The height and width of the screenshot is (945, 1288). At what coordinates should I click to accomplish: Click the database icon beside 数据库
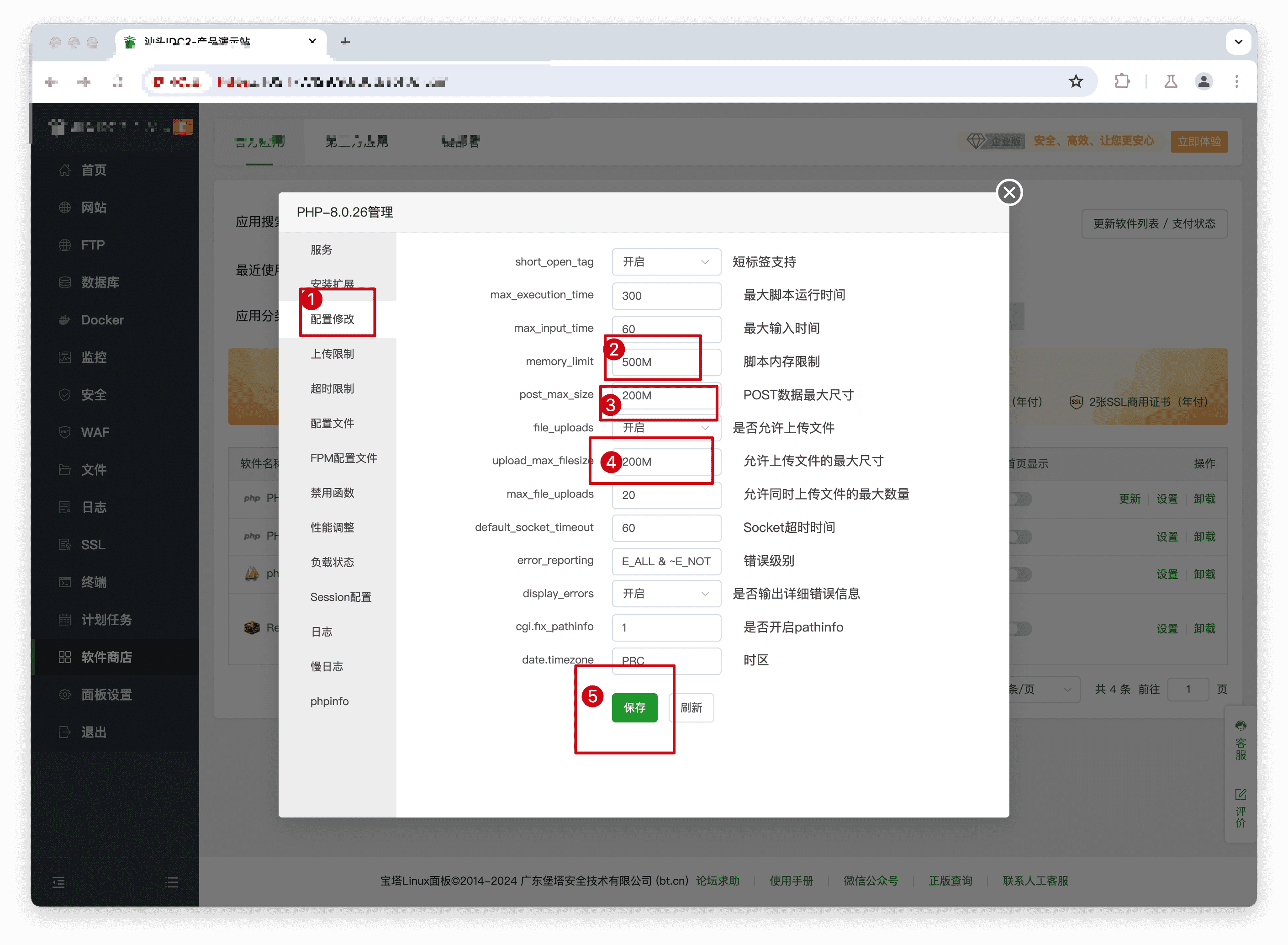click(x=65, y=282)
